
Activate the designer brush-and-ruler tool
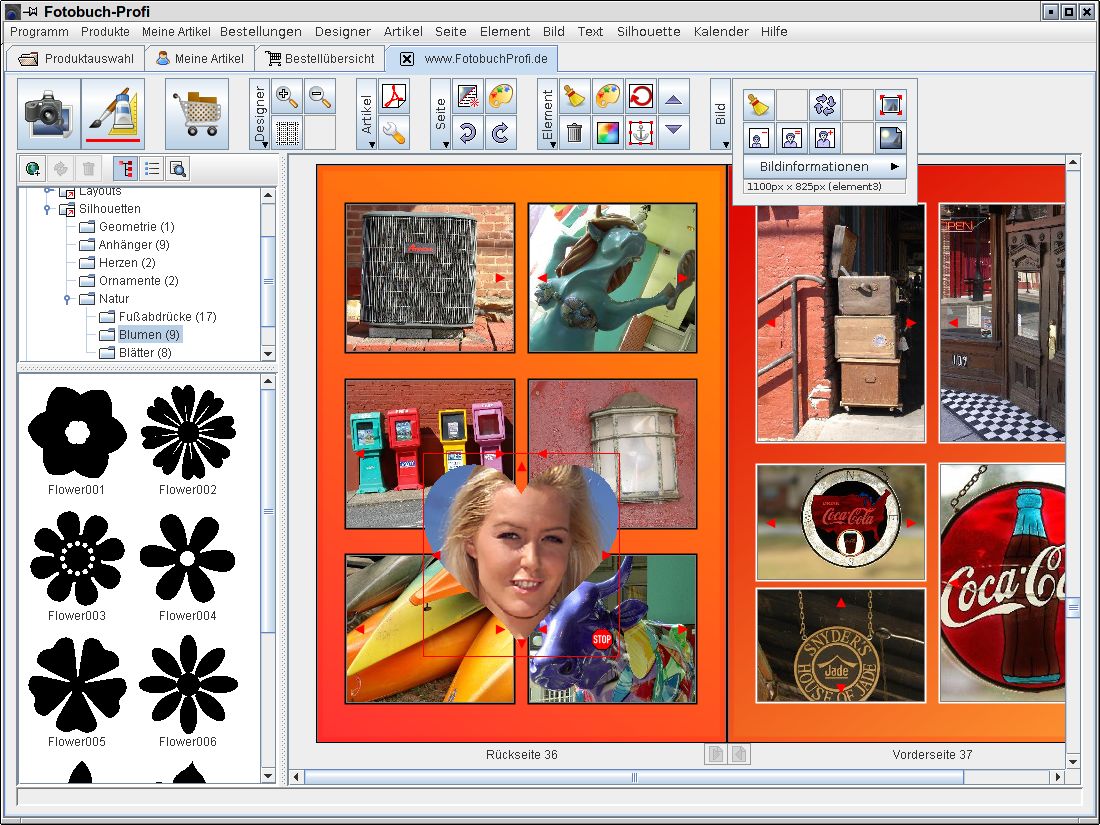click(x=113, y=114)
